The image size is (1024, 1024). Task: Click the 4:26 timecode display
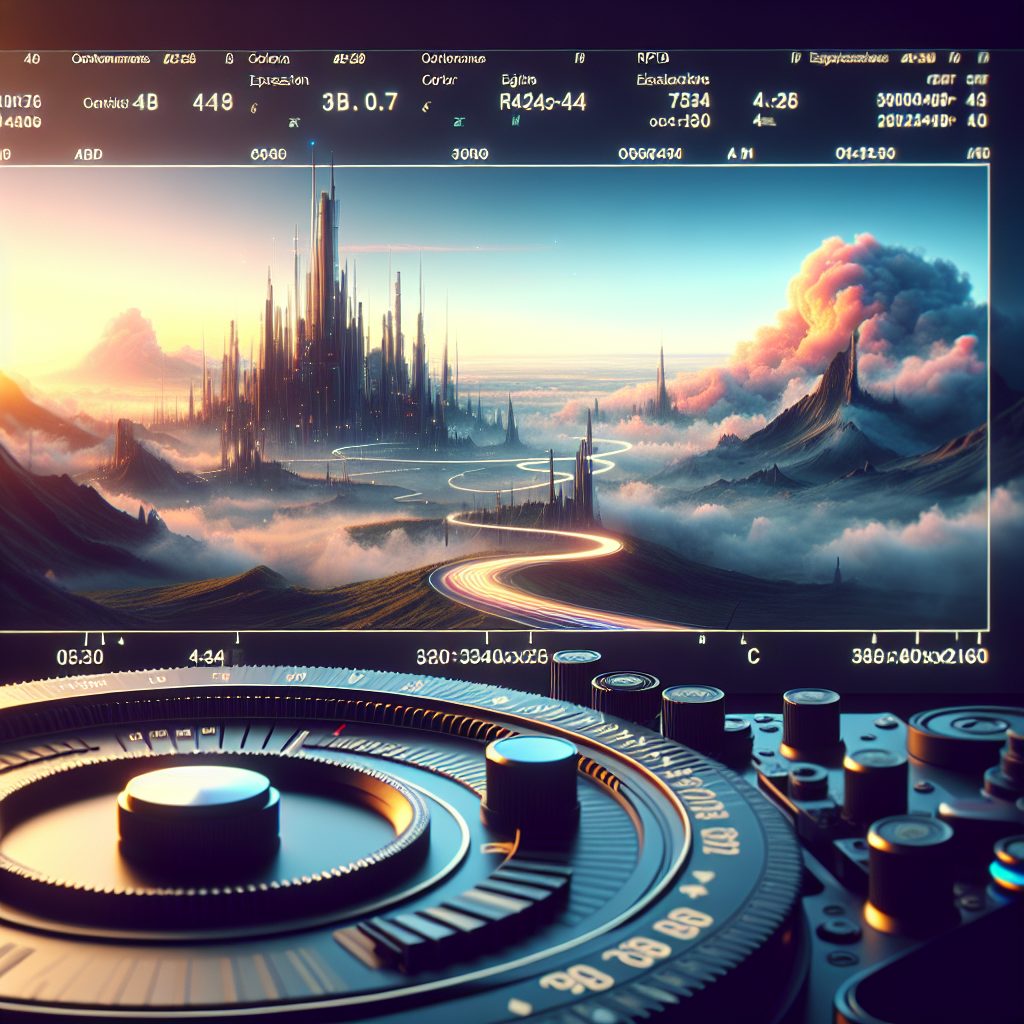click(x=774, y=101)
